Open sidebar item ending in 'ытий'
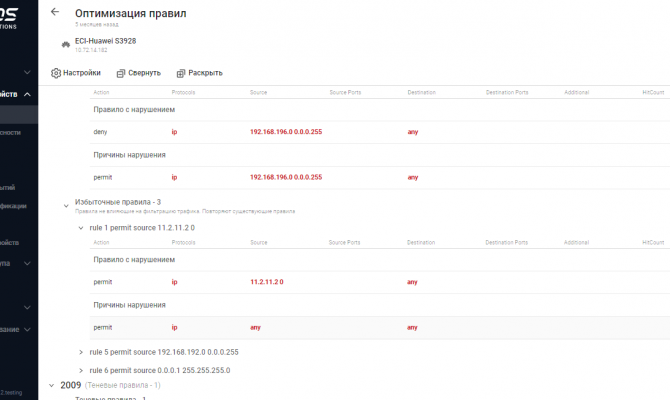This screenshot has width=670, height=400. click(x=8, y=187)
